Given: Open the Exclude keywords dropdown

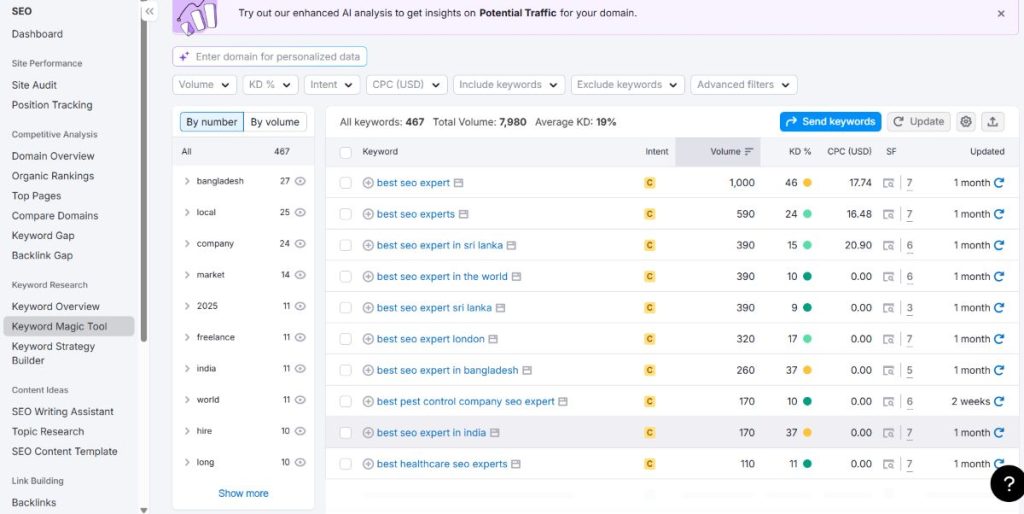Looking at the screenshot, I should 628,85.
